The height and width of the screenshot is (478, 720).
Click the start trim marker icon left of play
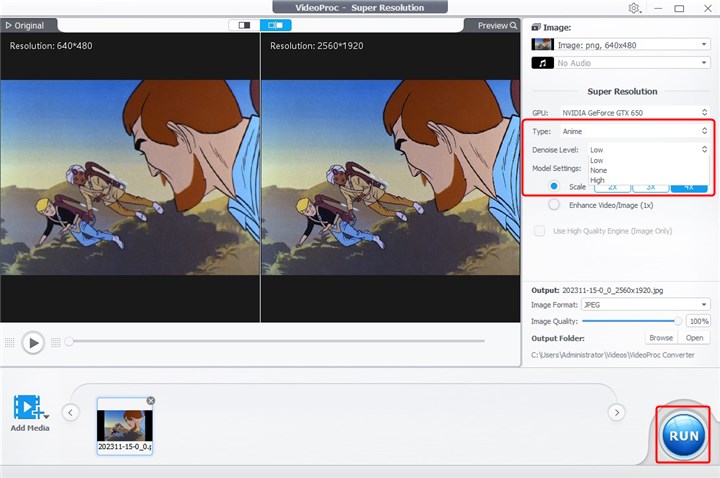coord(10,343)
